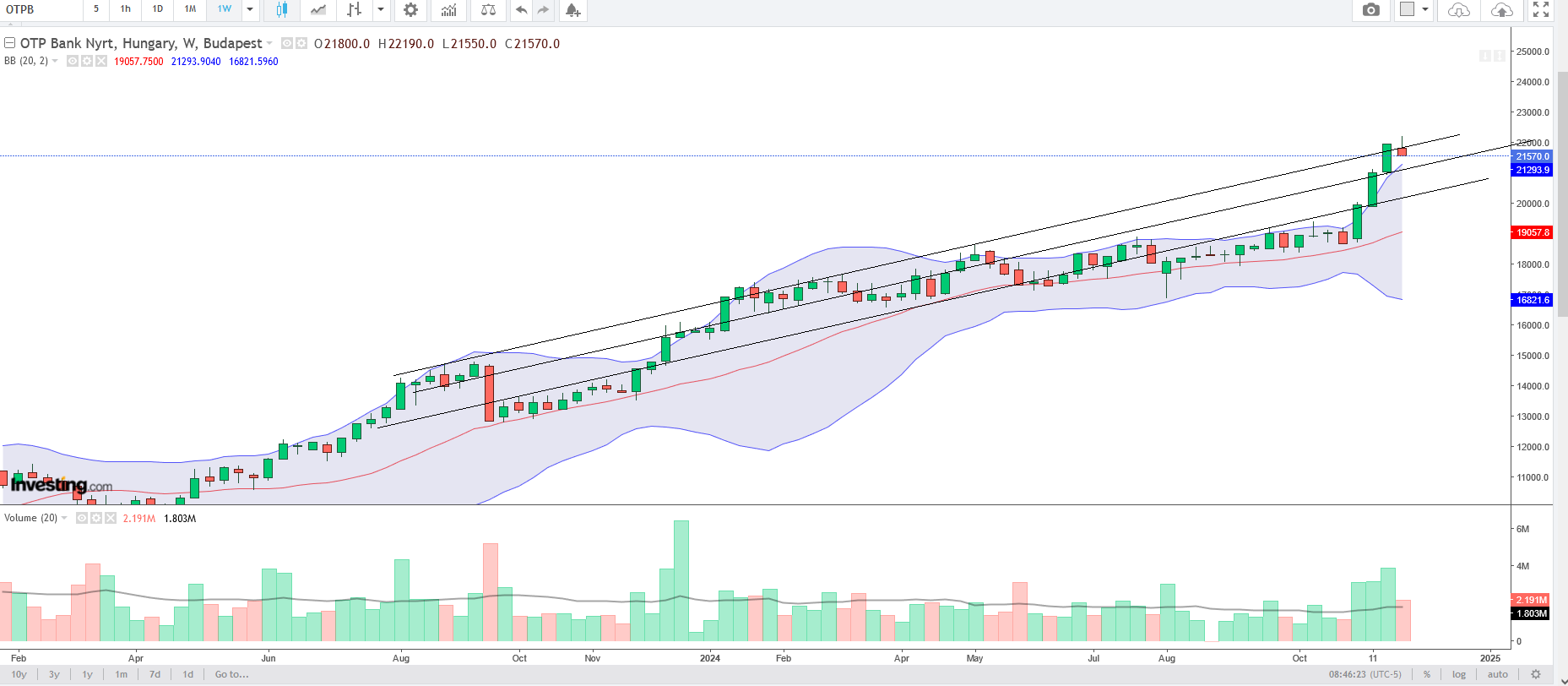Viewport: 1568px width, 686px height.
Task: Toggle percentage scale mode
Action: (1427, 674)
